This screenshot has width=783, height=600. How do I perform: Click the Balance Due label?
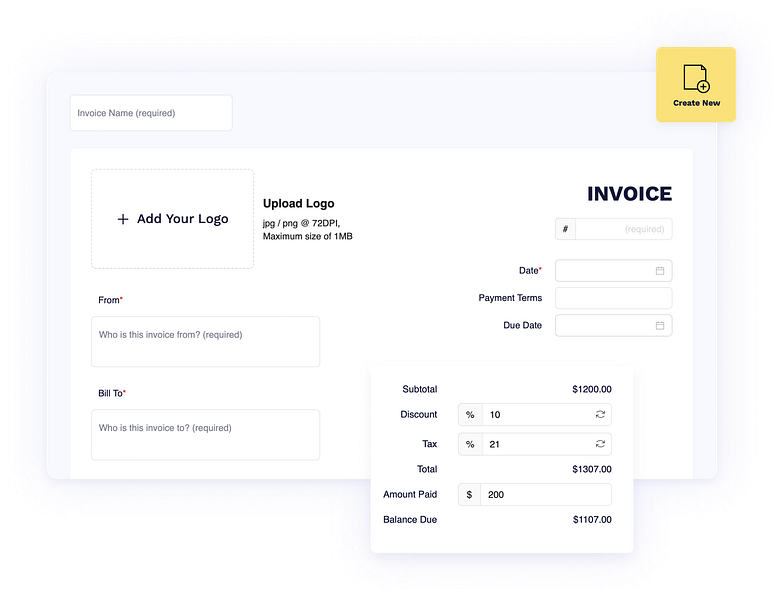[x=410, y=520]
